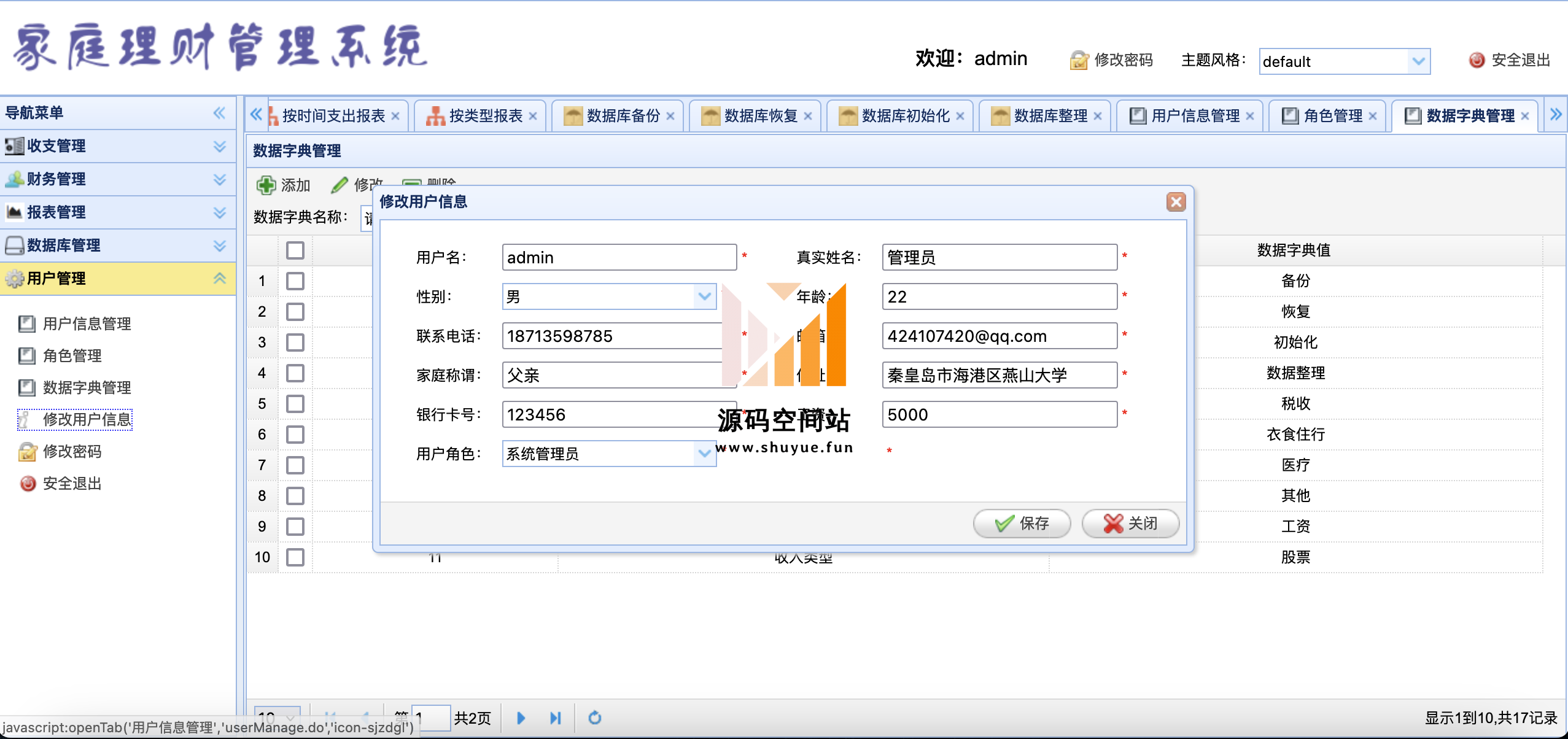Click the green Add (添加) plus icon
The image size is (1568, 739).
266,185
